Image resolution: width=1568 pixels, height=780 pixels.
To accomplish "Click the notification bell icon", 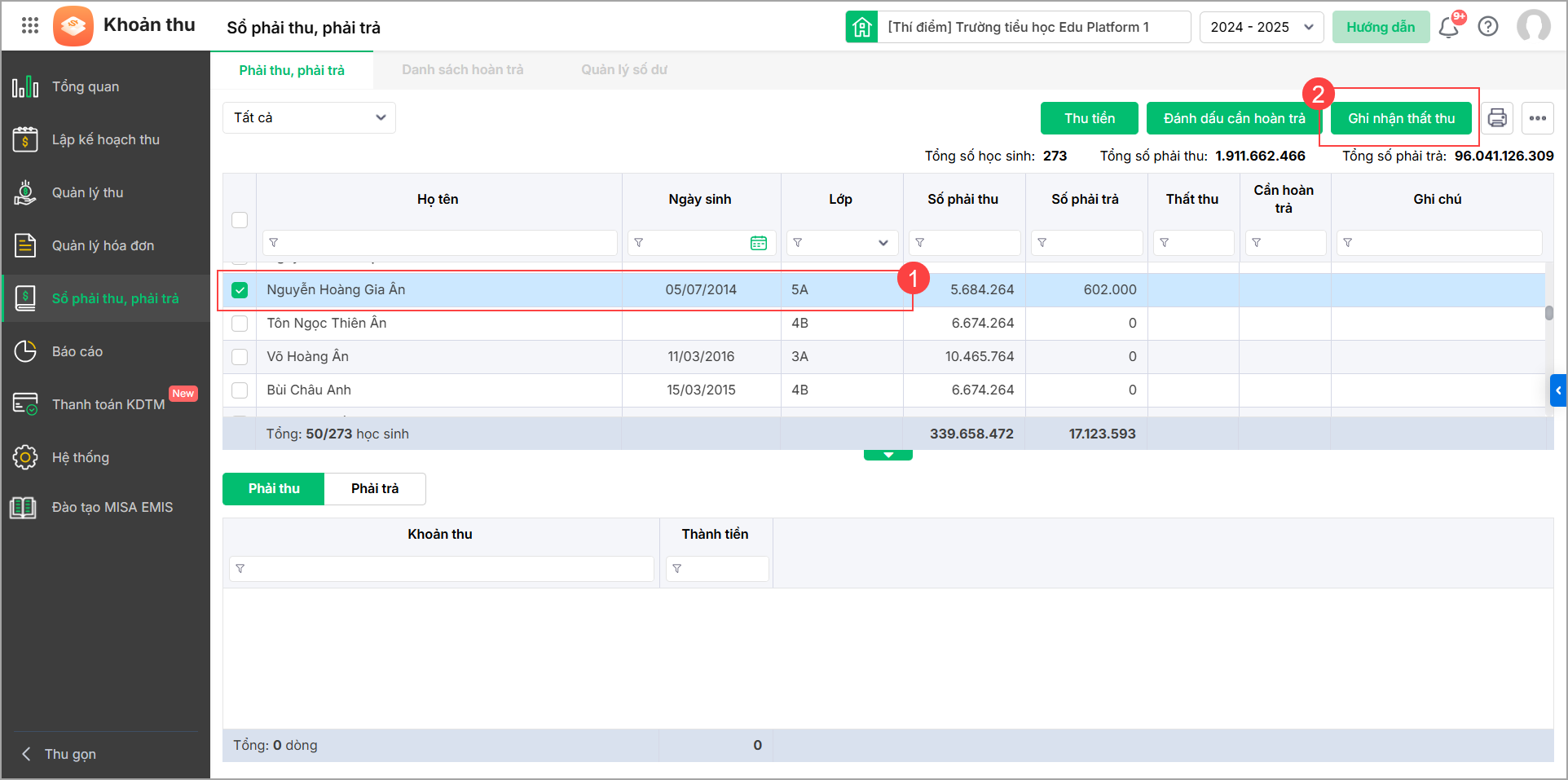I will (1448, 28).
